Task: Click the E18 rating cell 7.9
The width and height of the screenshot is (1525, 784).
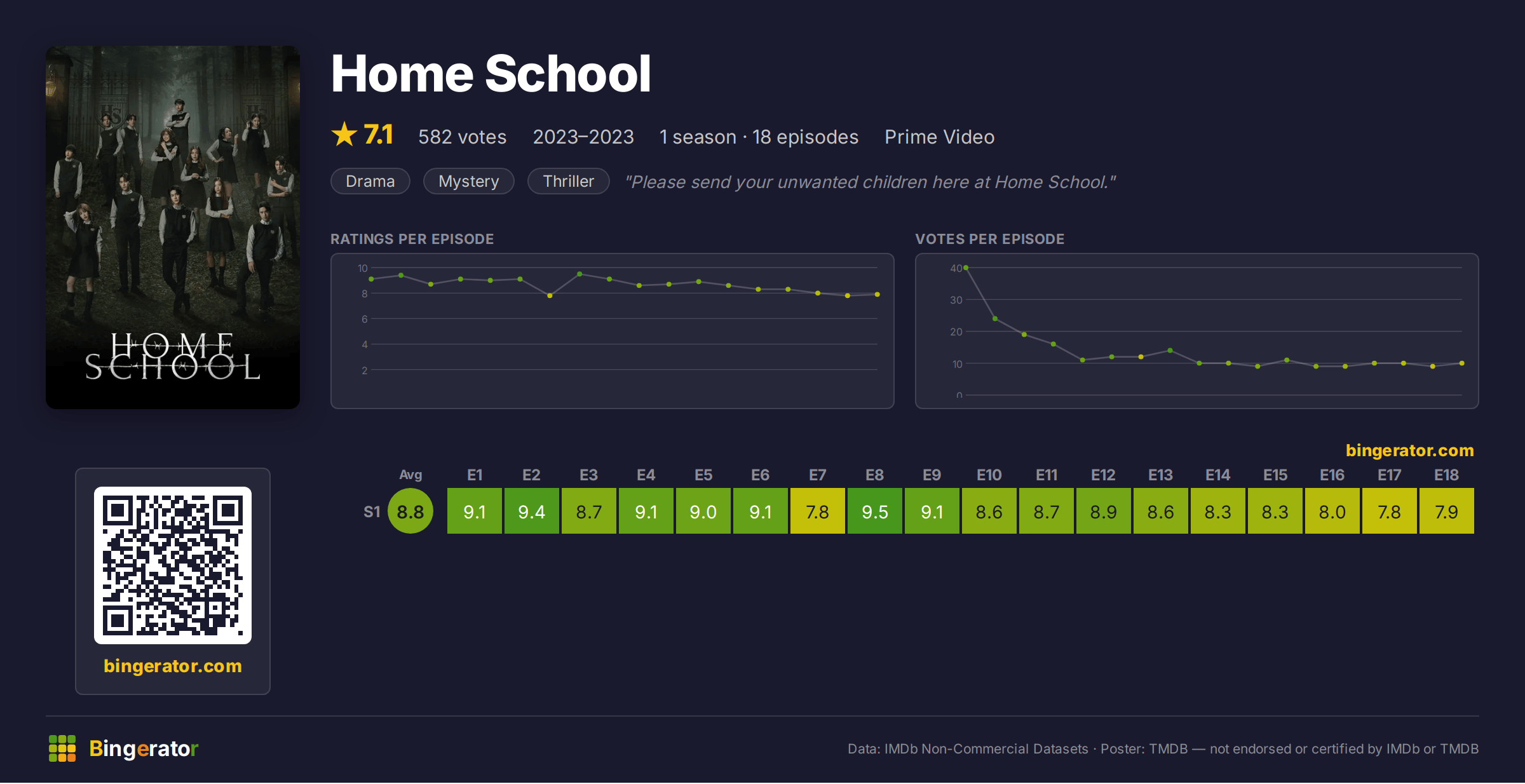Action: coord(1447,511)
